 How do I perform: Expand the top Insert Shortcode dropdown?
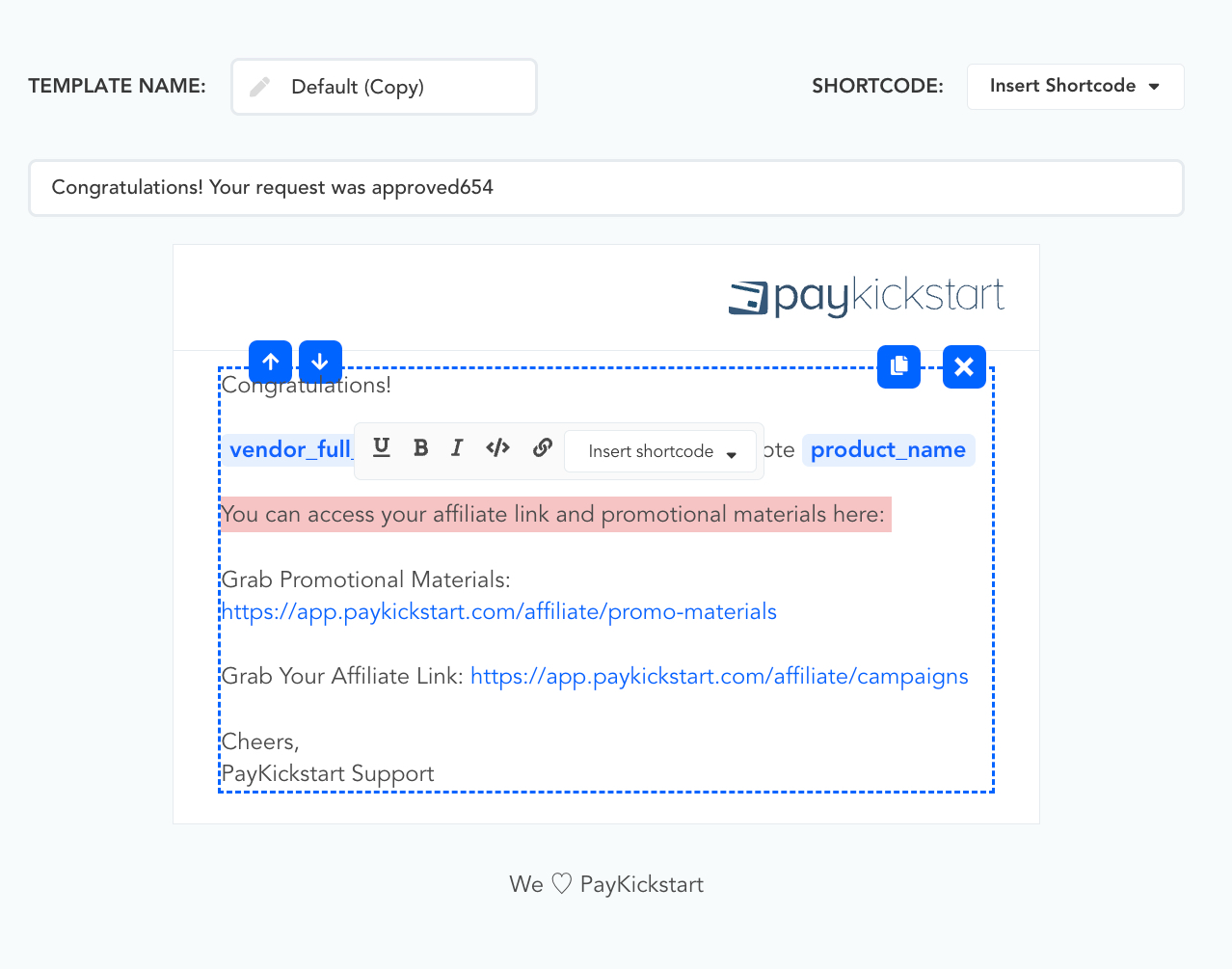click(x=1075, y=87)
